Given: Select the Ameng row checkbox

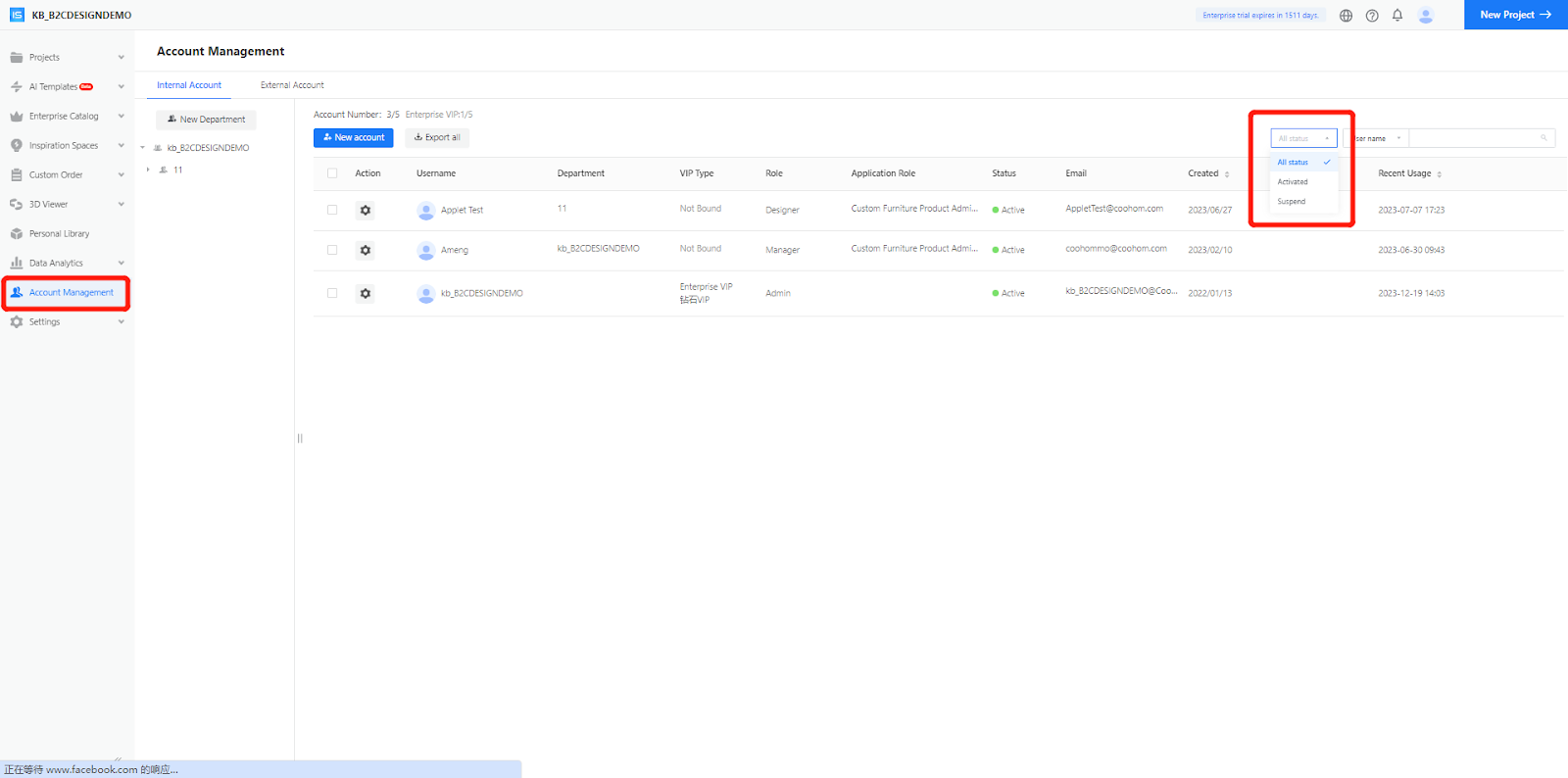Looking at the screenshot, I should point(332,250).
